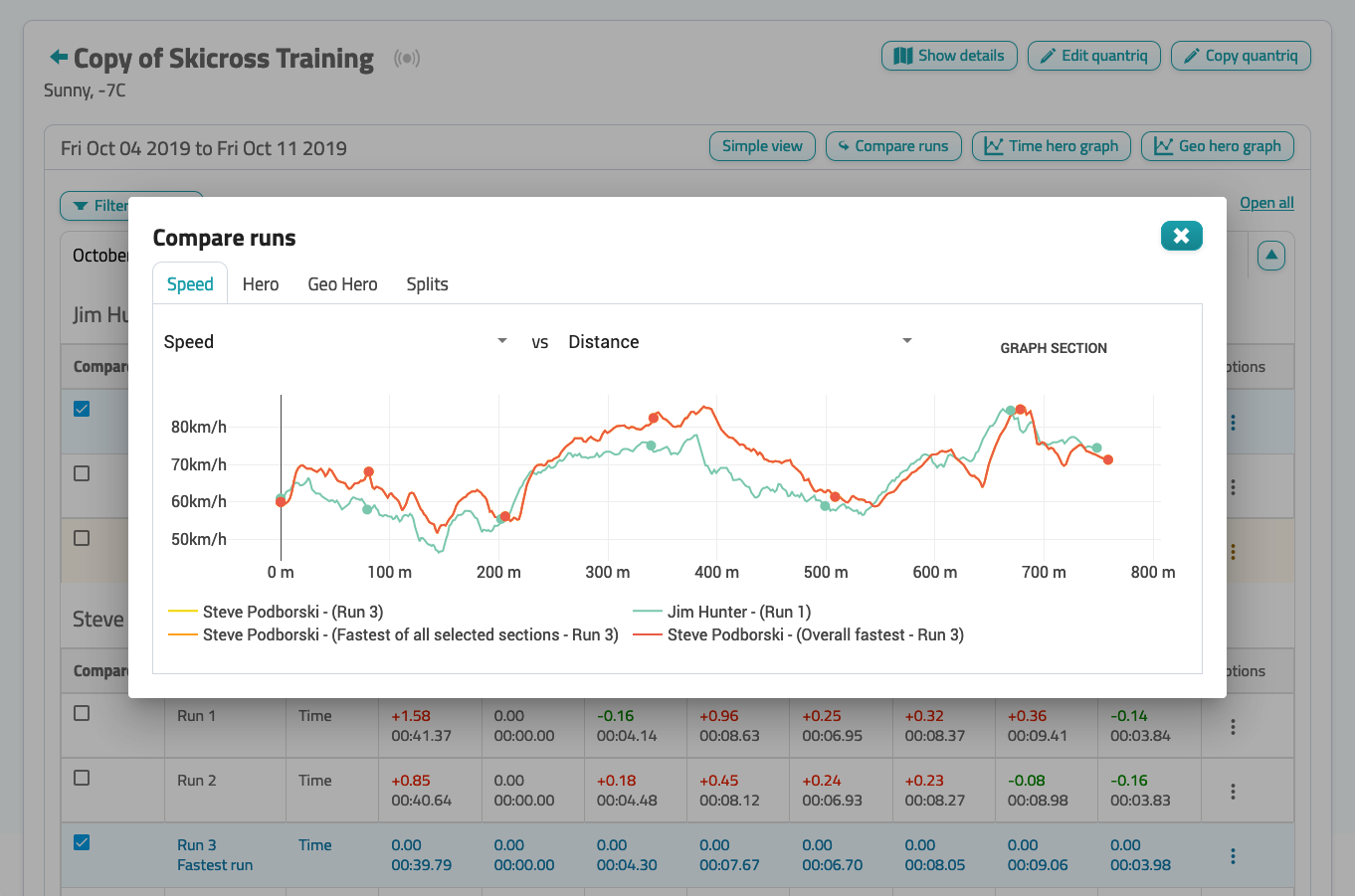The width and height of the screenshot is (1355, 896).
Task: Open options menu for Steve's Run 1 row
Action: click(1233, 727)
